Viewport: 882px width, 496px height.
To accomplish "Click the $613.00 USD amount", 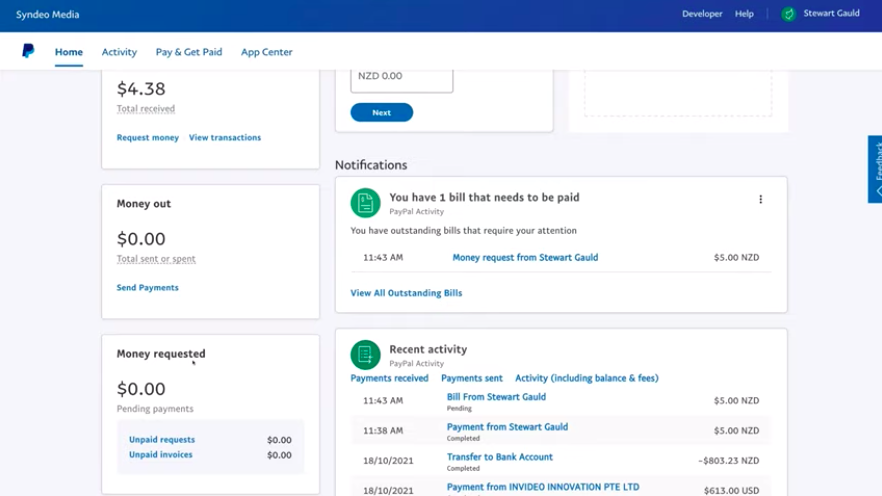I will pyautogui.click(x=731, y=490).
